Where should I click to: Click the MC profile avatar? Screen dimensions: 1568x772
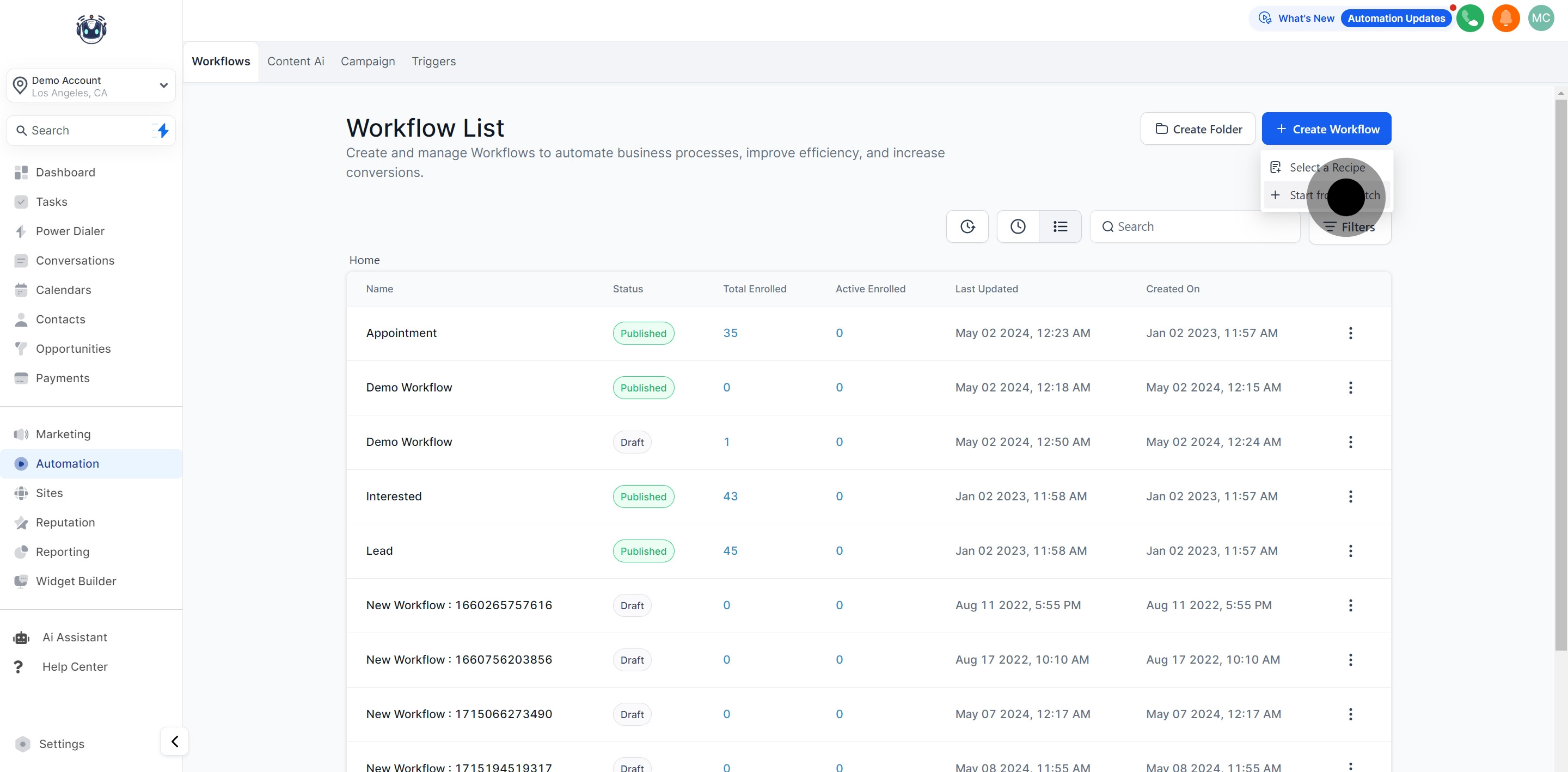(1541, 19)
